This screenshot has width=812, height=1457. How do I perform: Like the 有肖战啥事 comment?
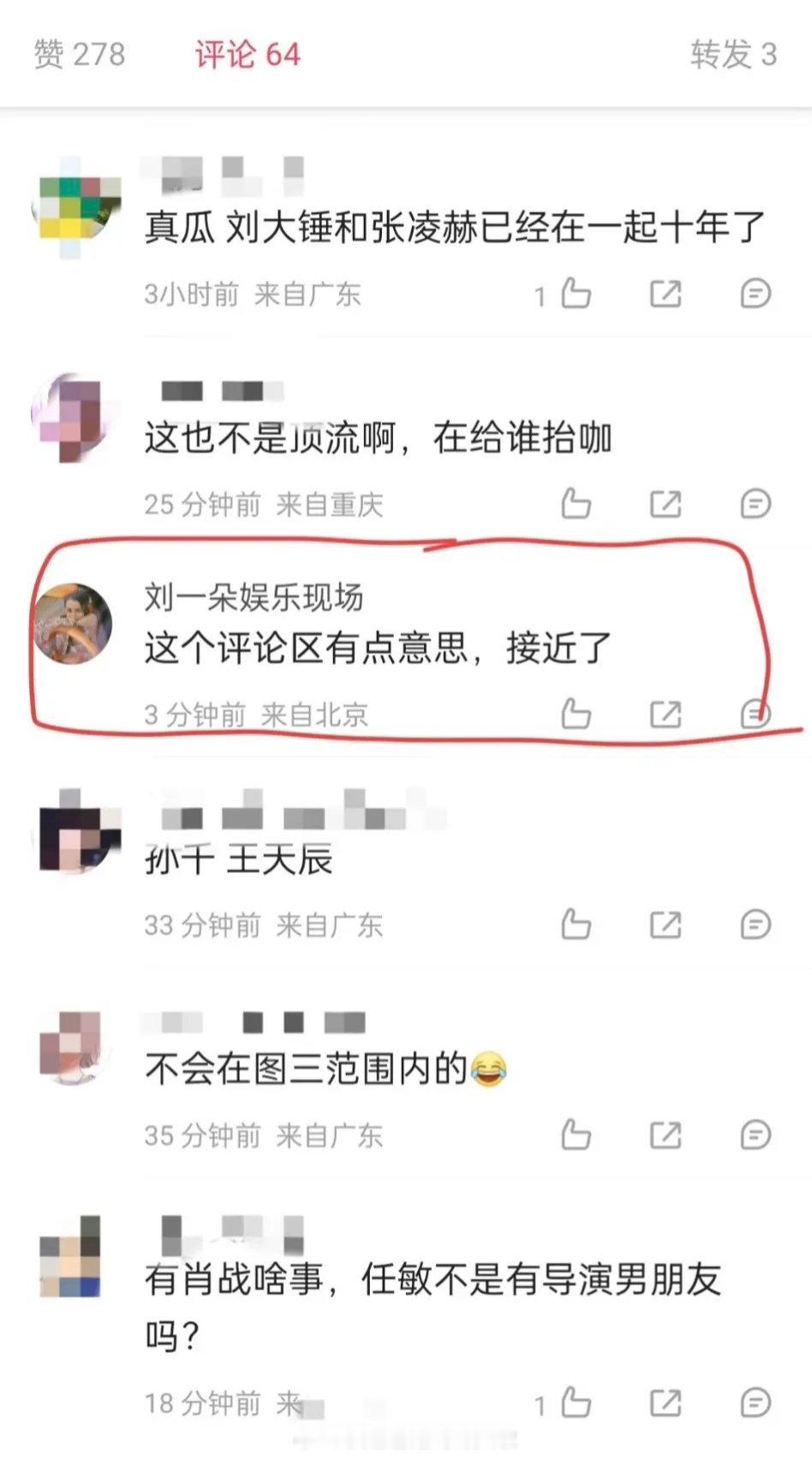coord(576,1403)
